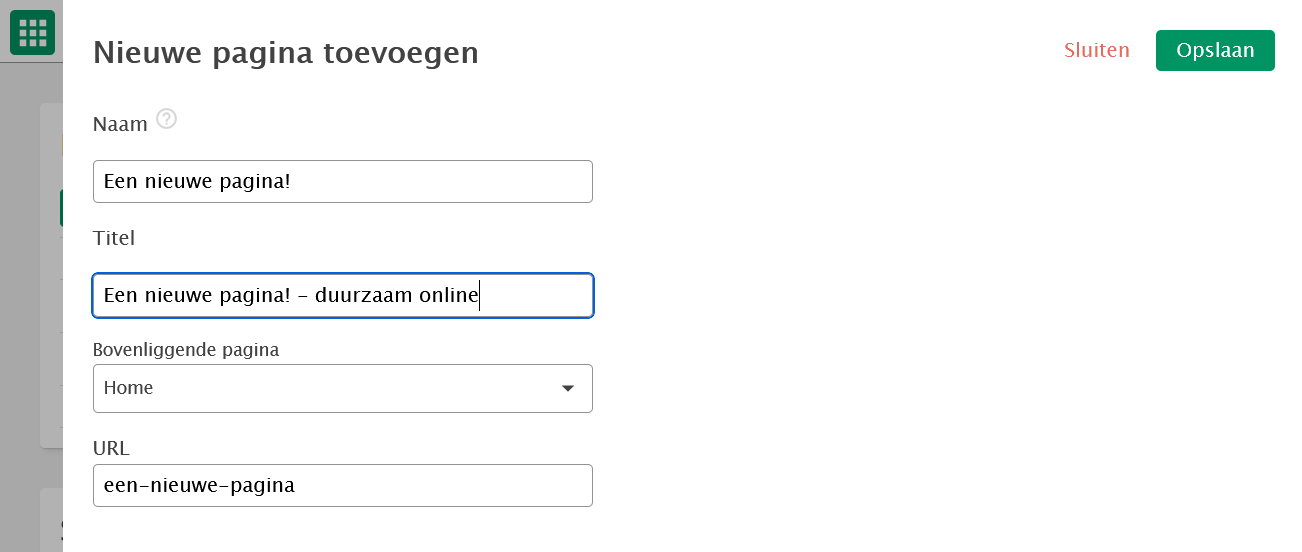Click the 'een-nieuwe-pagina' slug text
Viewport: 1302px width, 552px height.
click(x=199, y=486)
